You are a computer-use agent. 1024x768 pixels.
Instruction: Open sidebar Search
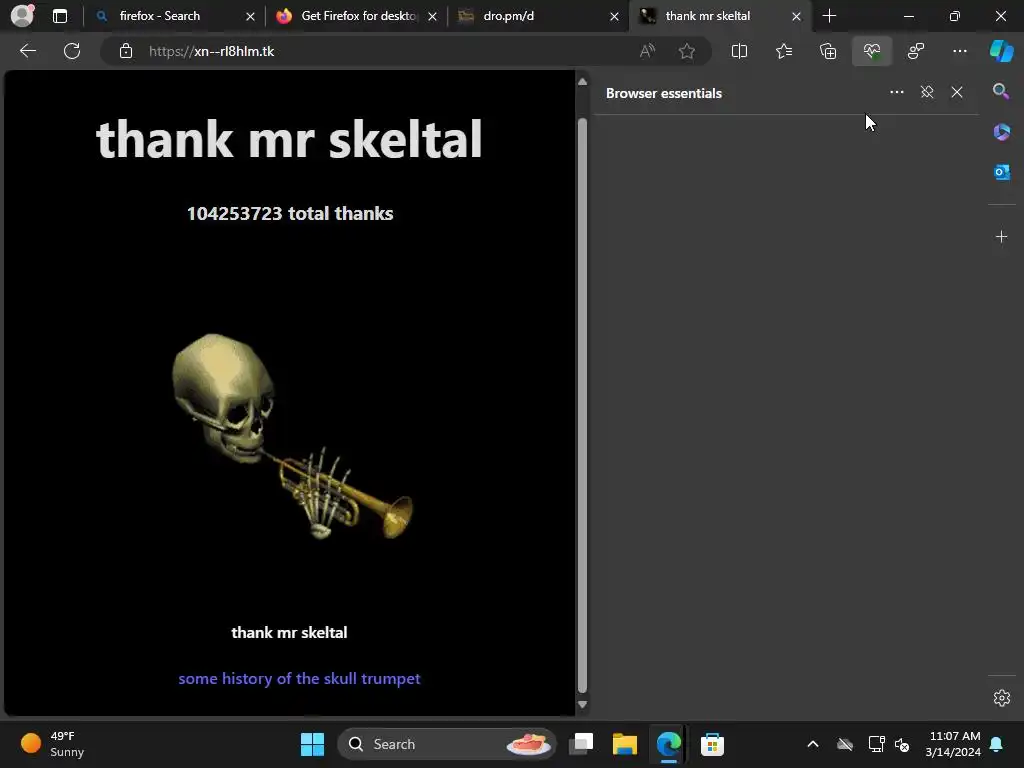point(1001,91)
